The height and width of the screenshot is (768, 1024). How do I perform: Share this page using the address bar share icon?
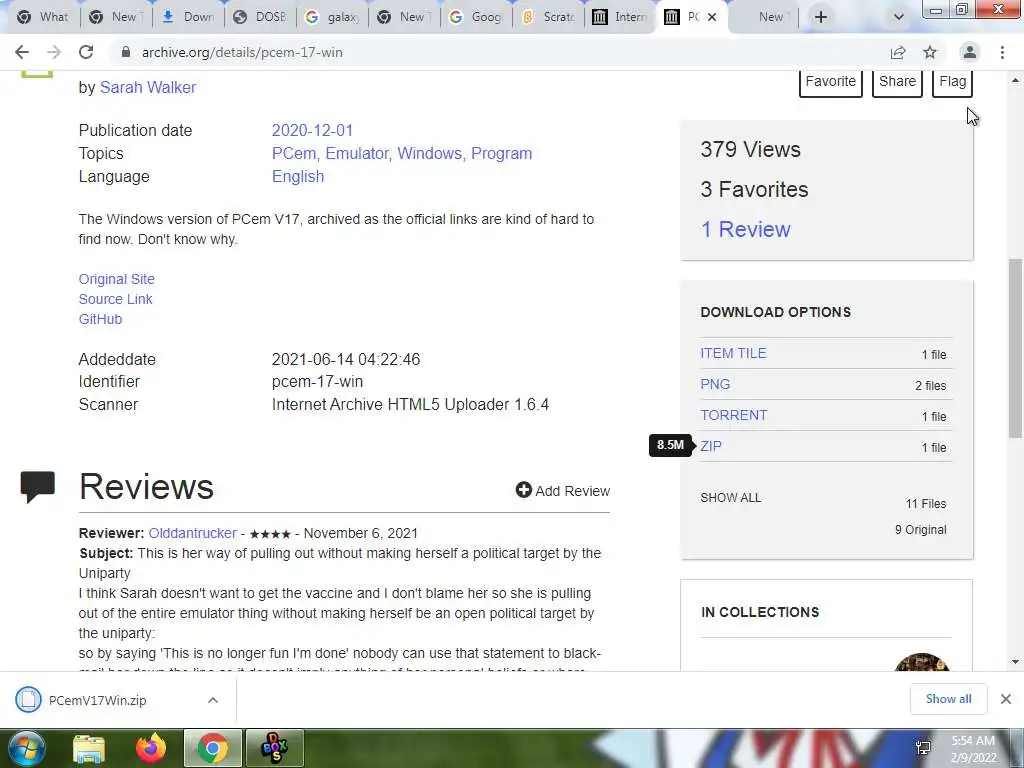tap(898, 52)
